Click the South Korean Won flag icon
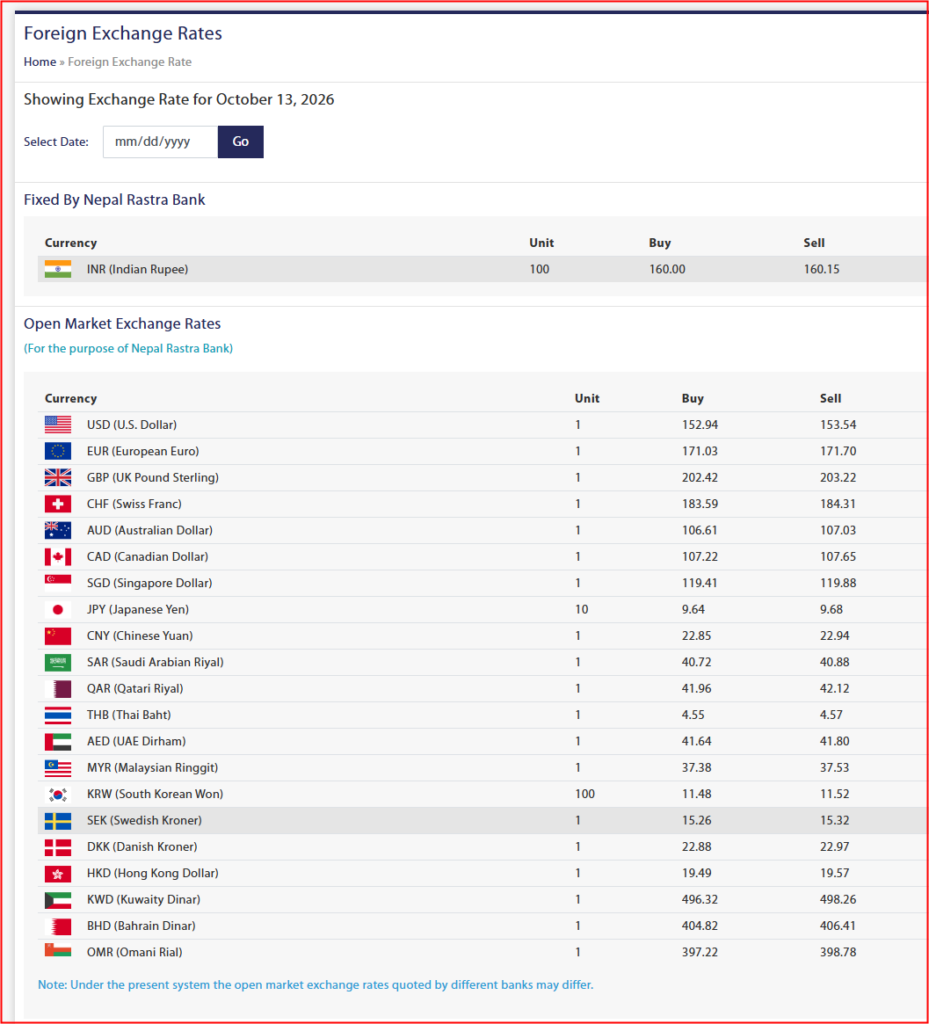The image size is (929, 1024). (x=57, y=794)
